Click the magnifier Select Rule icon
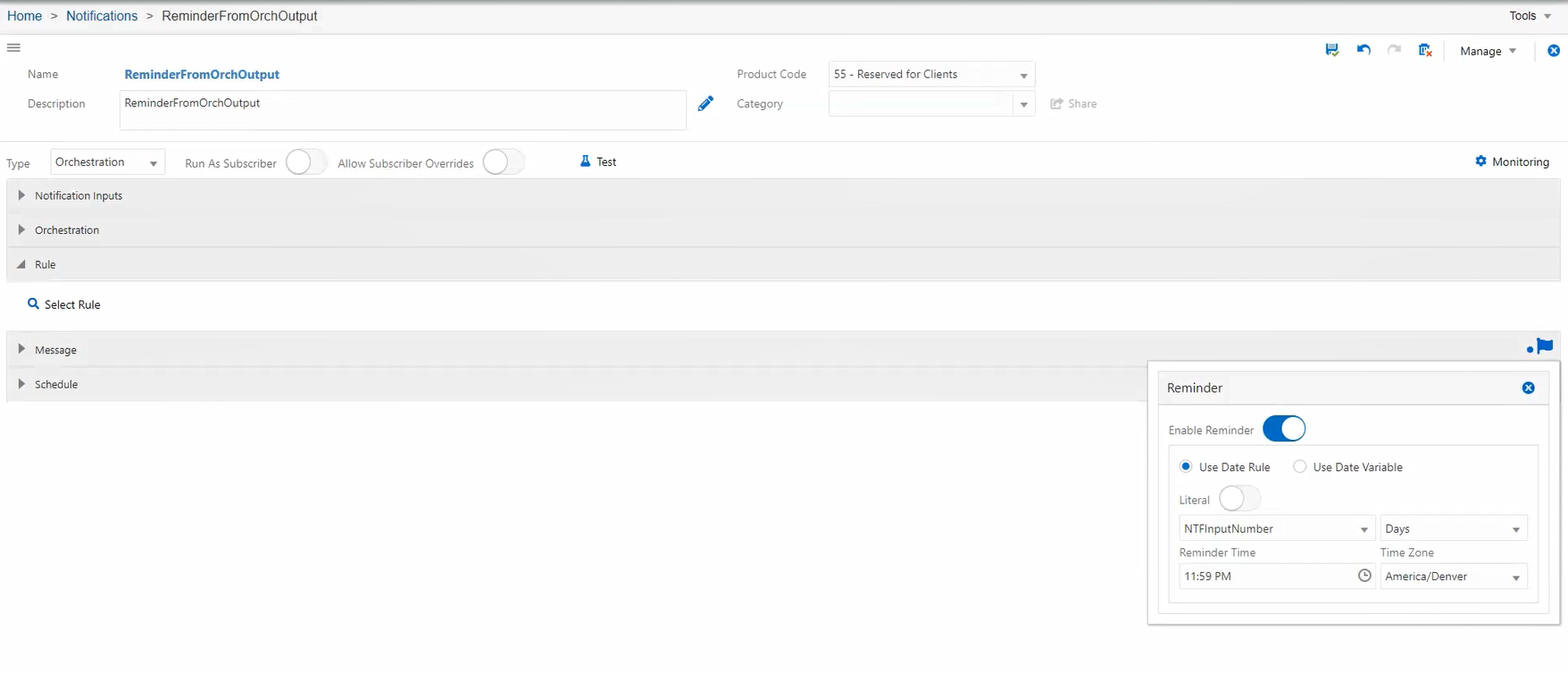This screenshot has width=1568, height=673. pyautogui.click(x=33, y=303)
